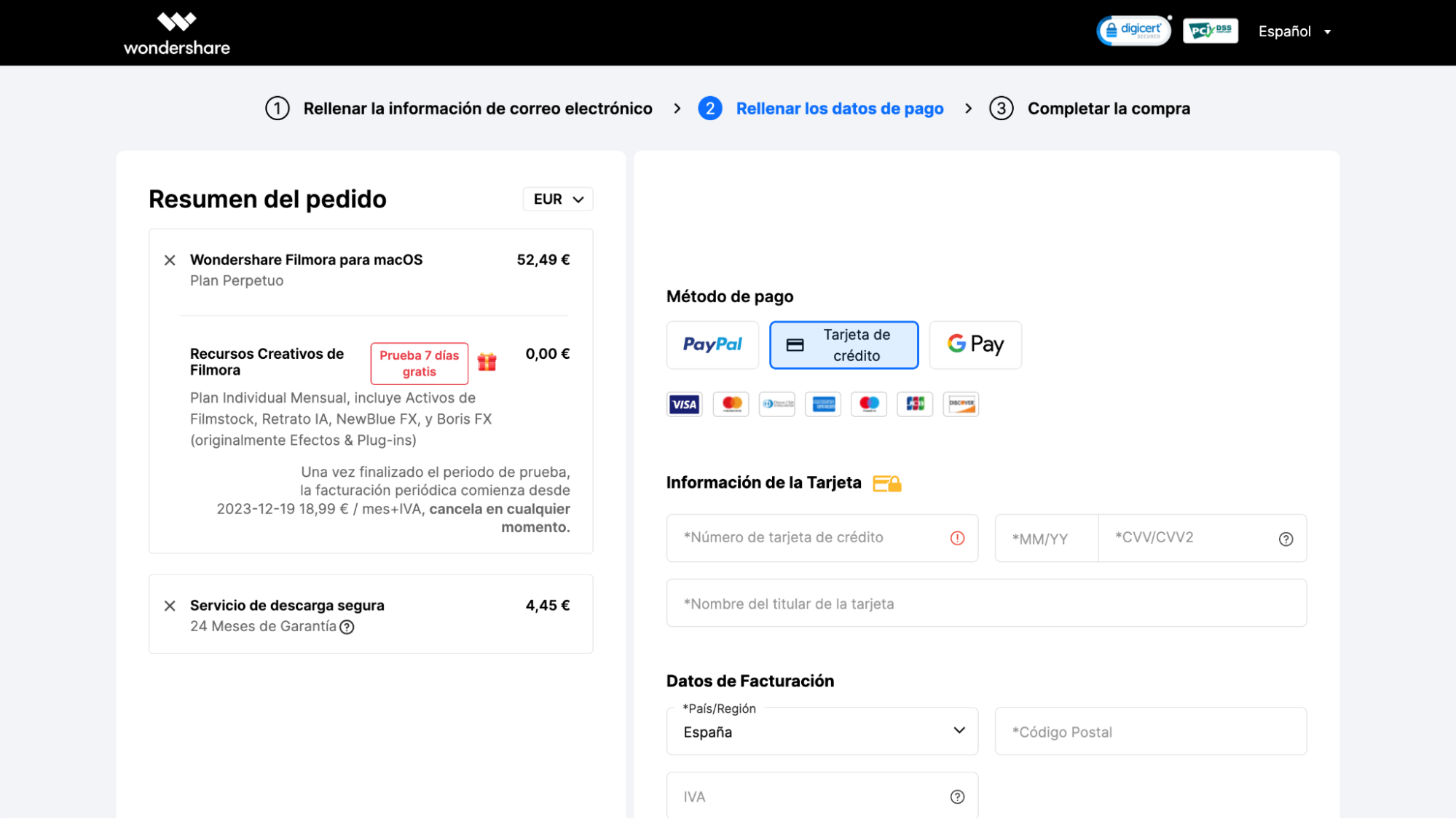The width and height of the screenshot is (1456, 819).
Task: Click the Wondershare logo
Action: 177,33
